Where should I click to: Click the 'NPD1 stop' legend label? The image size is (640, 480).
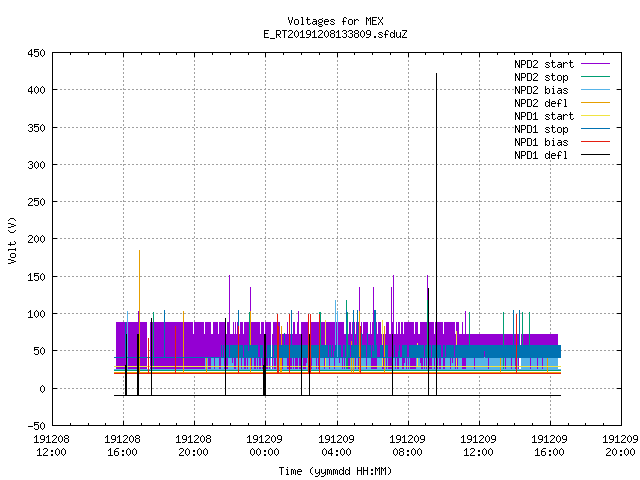[x=541, y=129]
